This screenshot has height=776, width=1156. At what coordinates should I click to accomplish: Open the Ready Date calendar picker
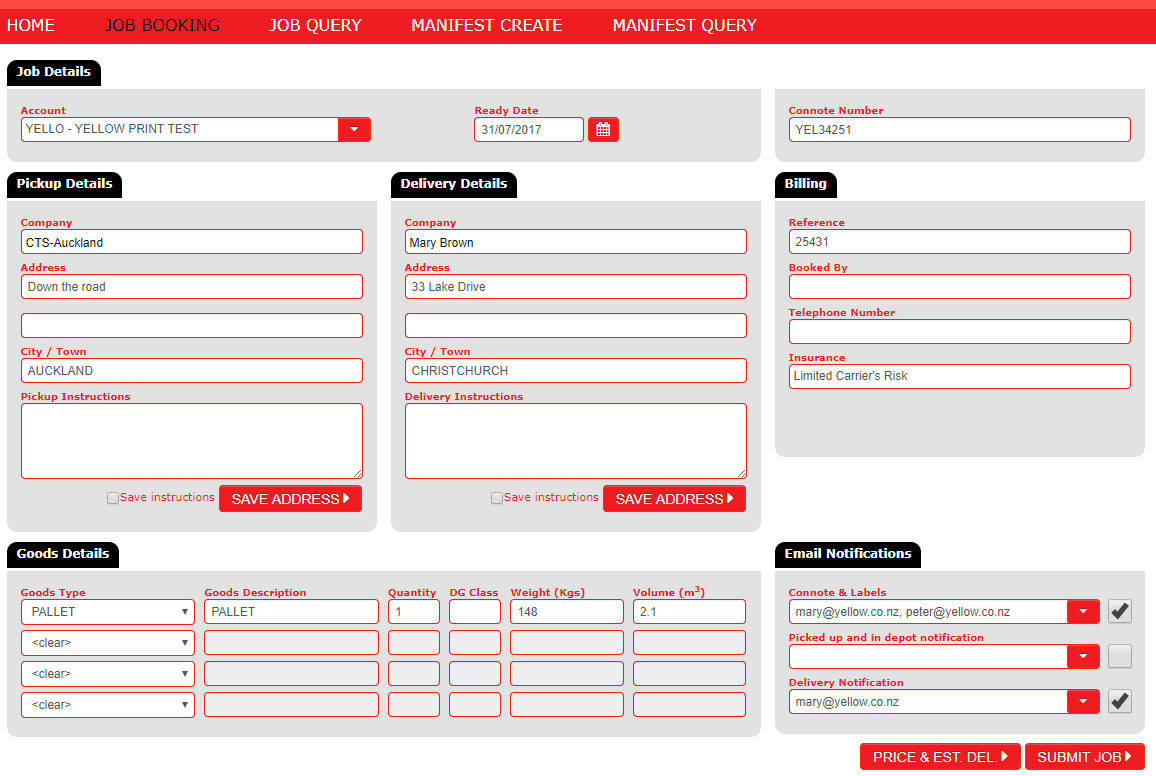[603, 130]
